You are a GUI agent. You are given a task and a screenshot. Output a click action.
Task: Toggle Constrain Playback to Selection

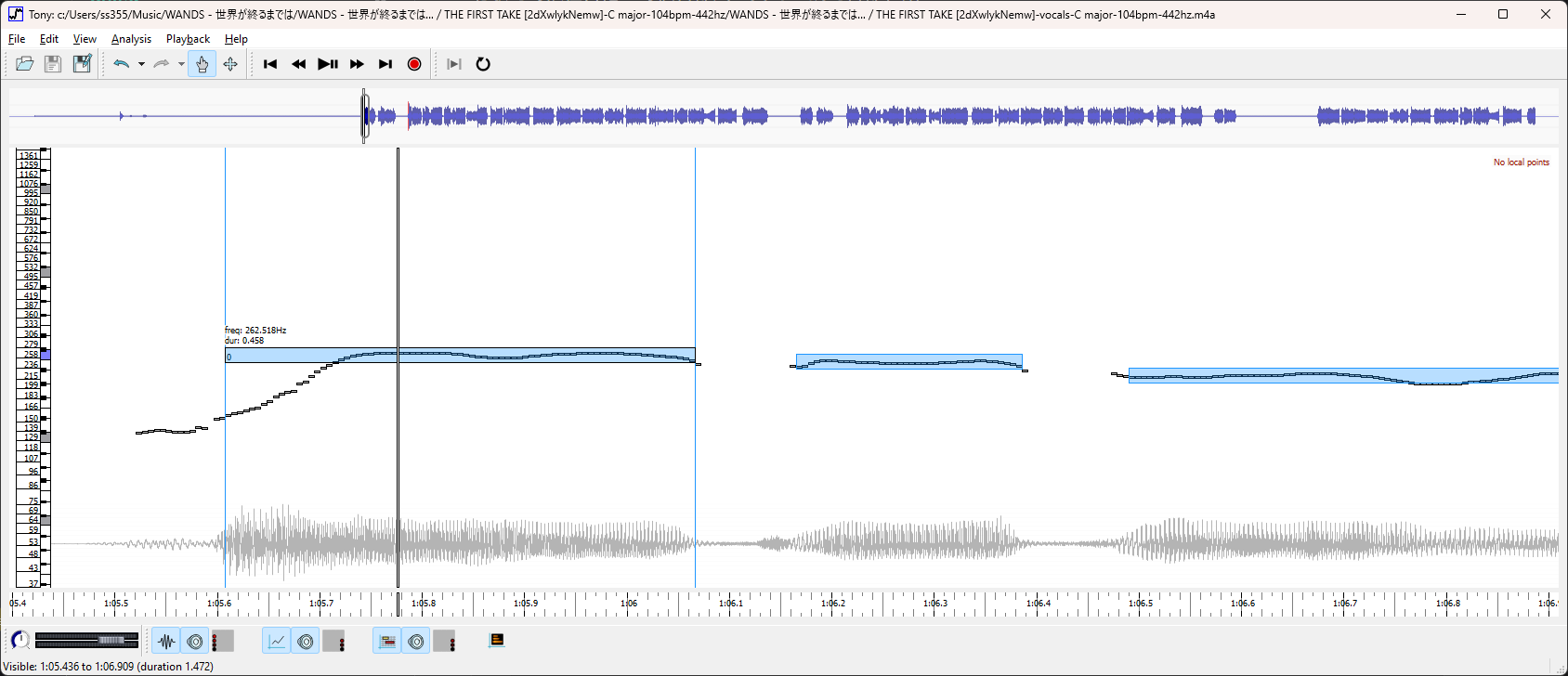[454, 64]
